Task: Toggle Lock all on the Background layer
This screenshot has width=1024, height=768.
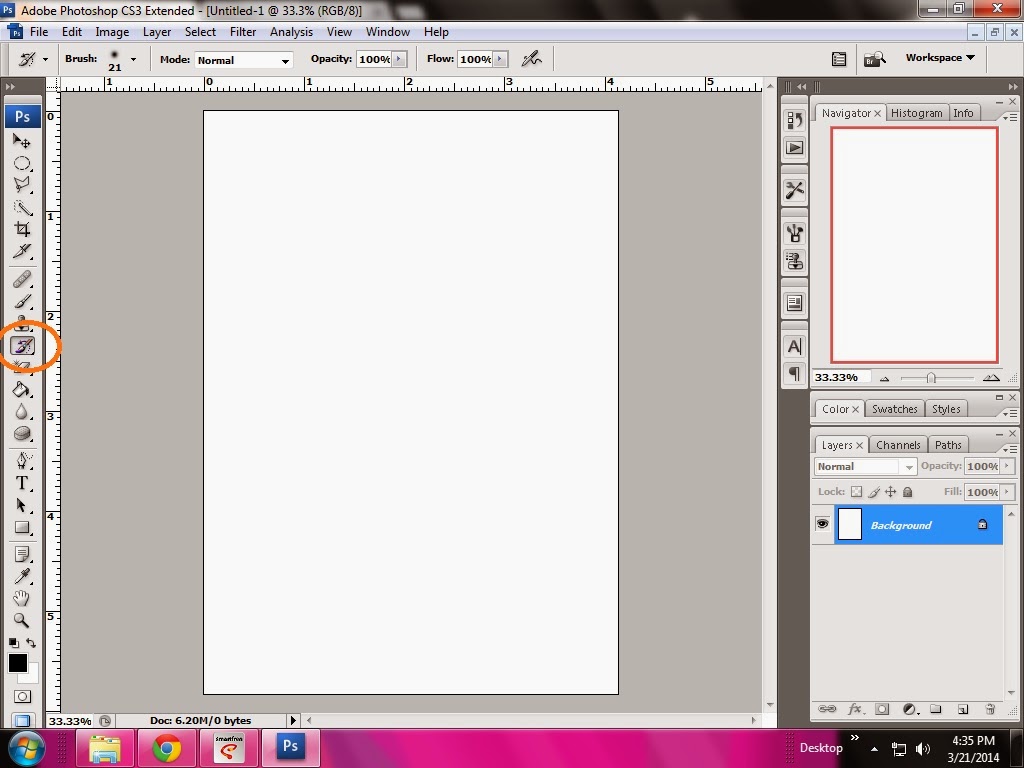Action: click(x=907, y=492)
